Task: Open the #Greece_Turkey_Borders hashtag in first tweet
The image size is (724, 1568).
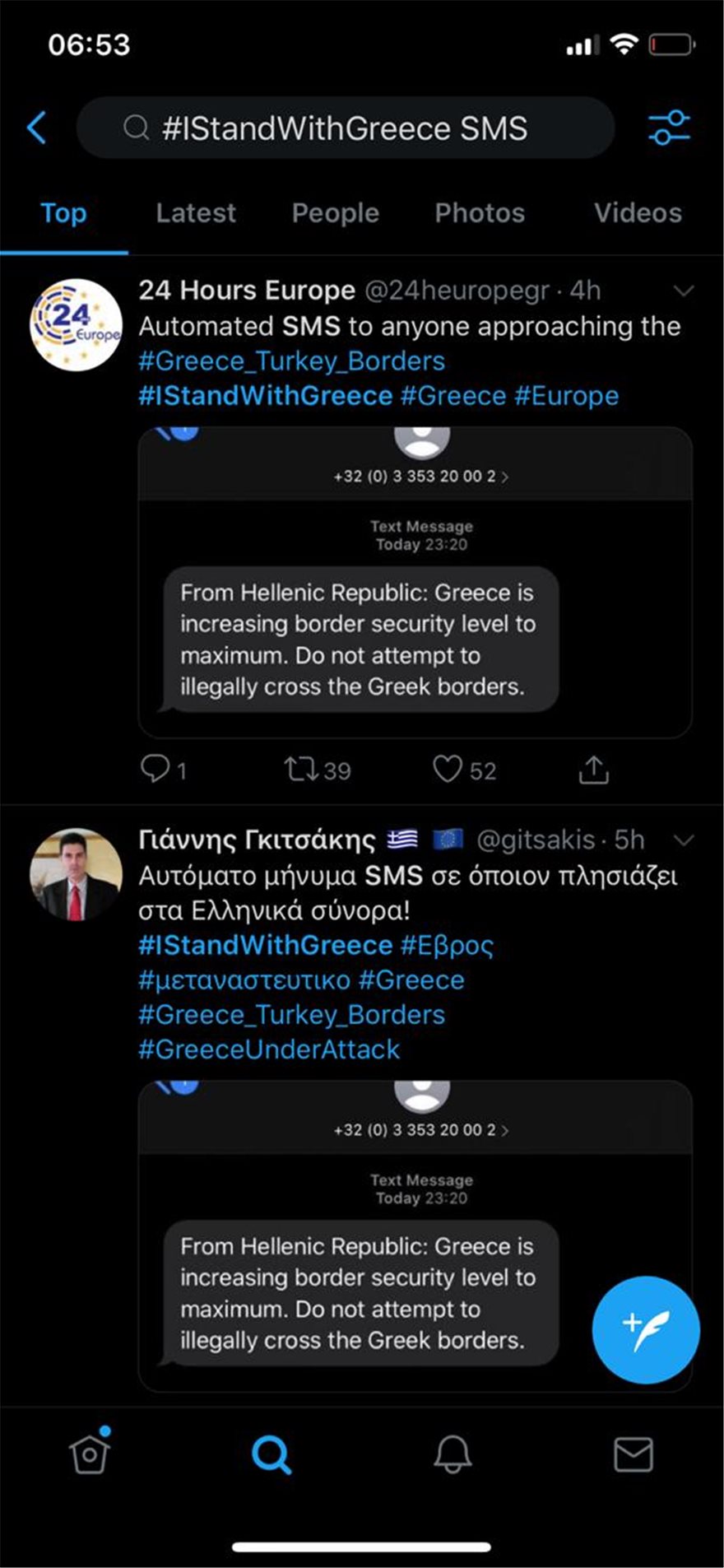Action: [292, 361]
